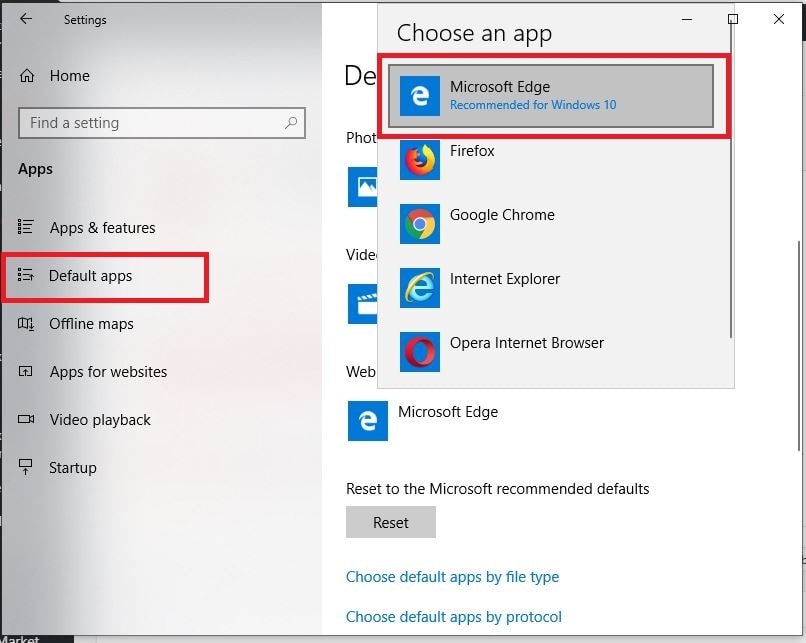Click the Startup icon
The image size is (806, 643).
(x=26, y=467)
